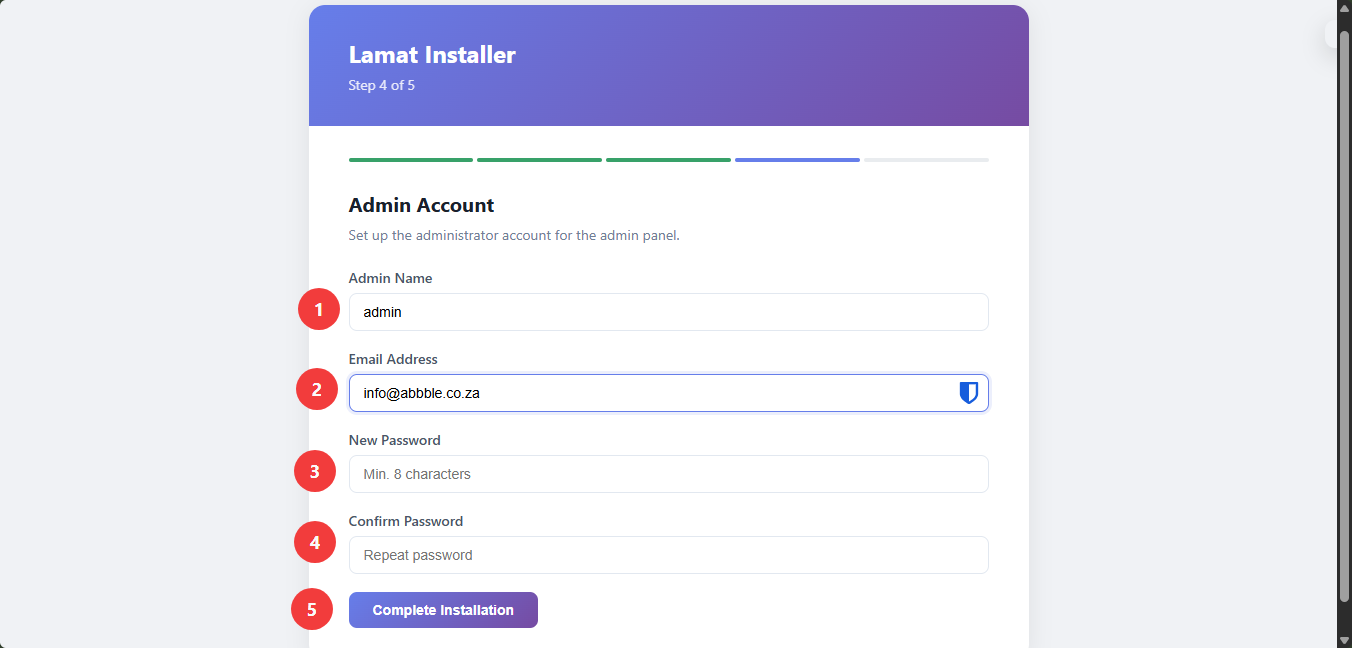Click the first green progress step segment
The image size is (1352, 648).
(411, 160)
